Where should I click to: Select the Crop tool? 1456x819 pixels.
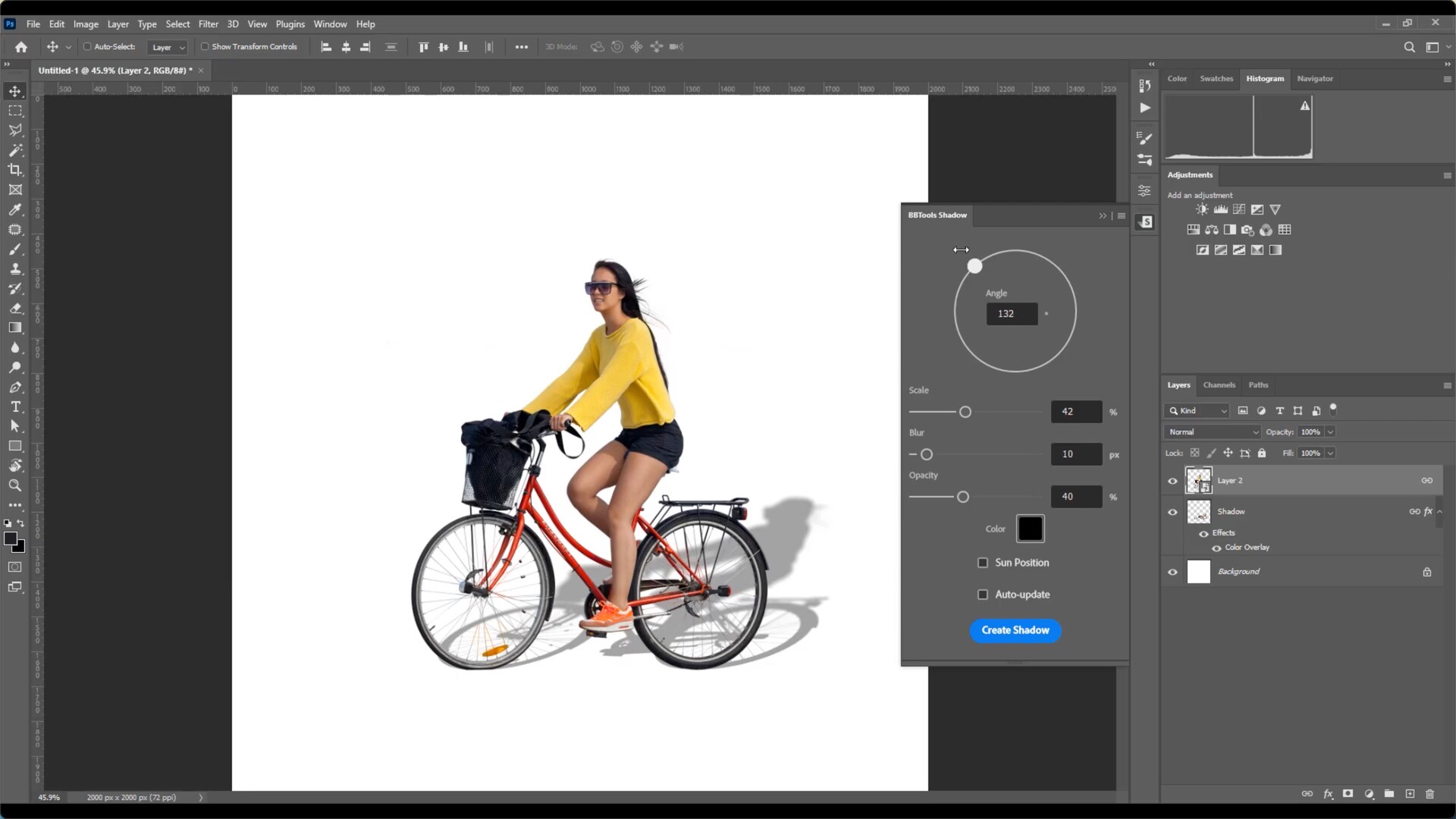pyautogui.click(x=15, y=170)
